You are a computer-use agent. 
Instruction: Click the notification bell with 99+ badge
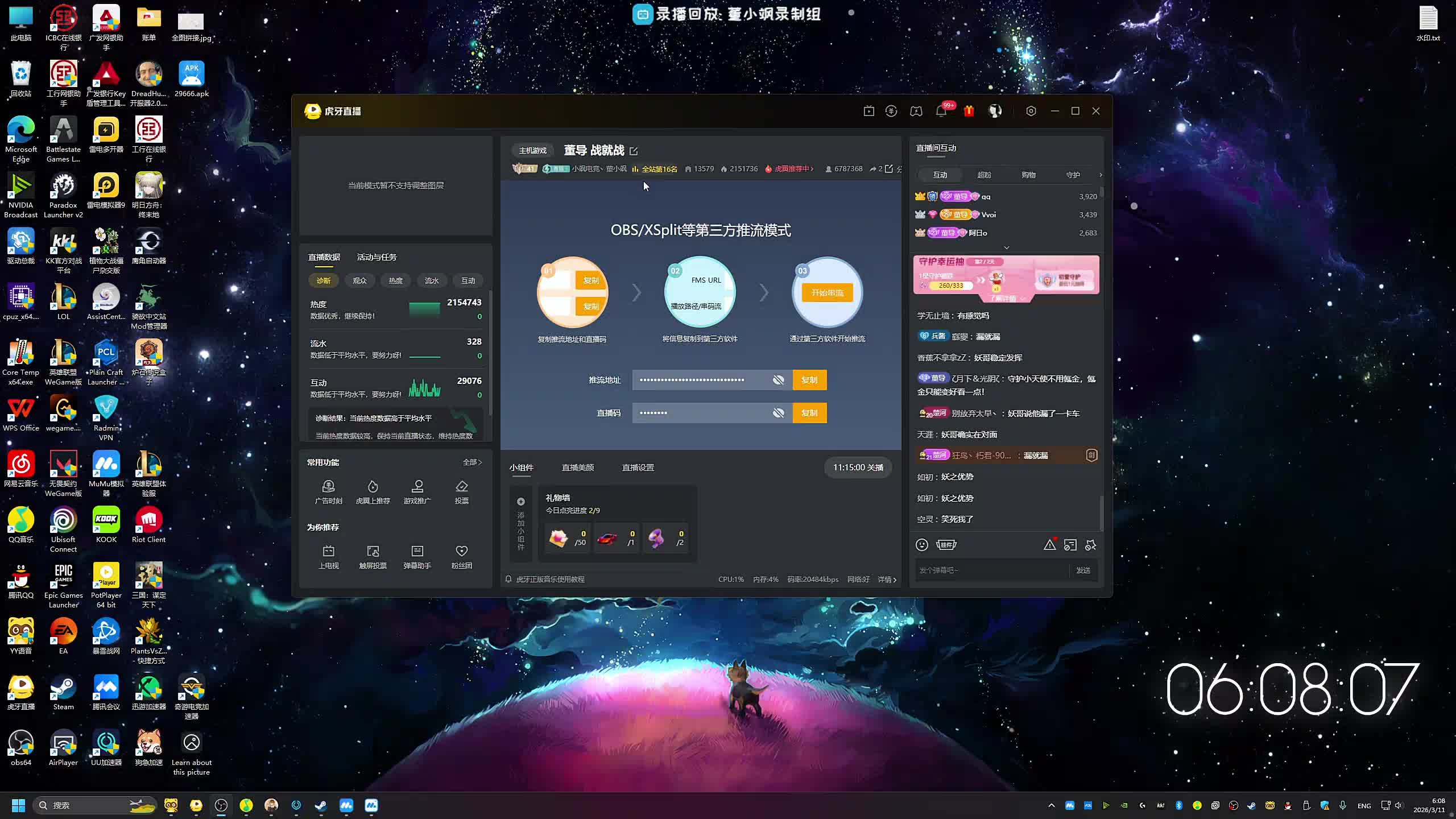pos(941,111)
